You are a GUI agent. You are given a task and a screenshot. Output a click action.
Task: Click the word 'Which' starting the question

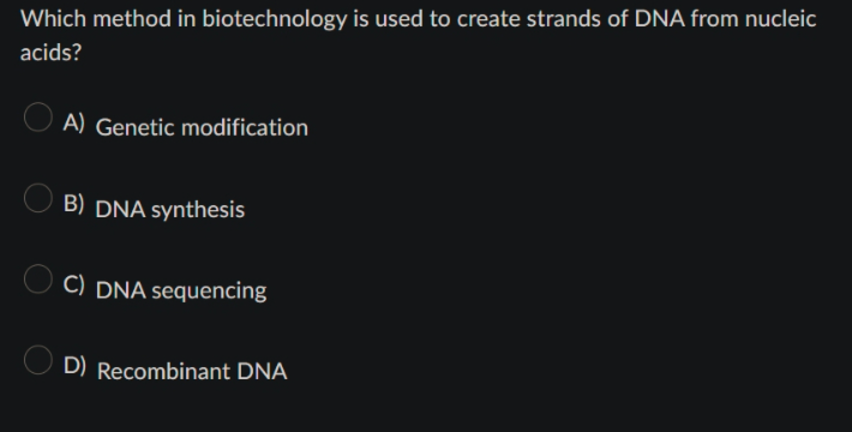pos(53,19)
